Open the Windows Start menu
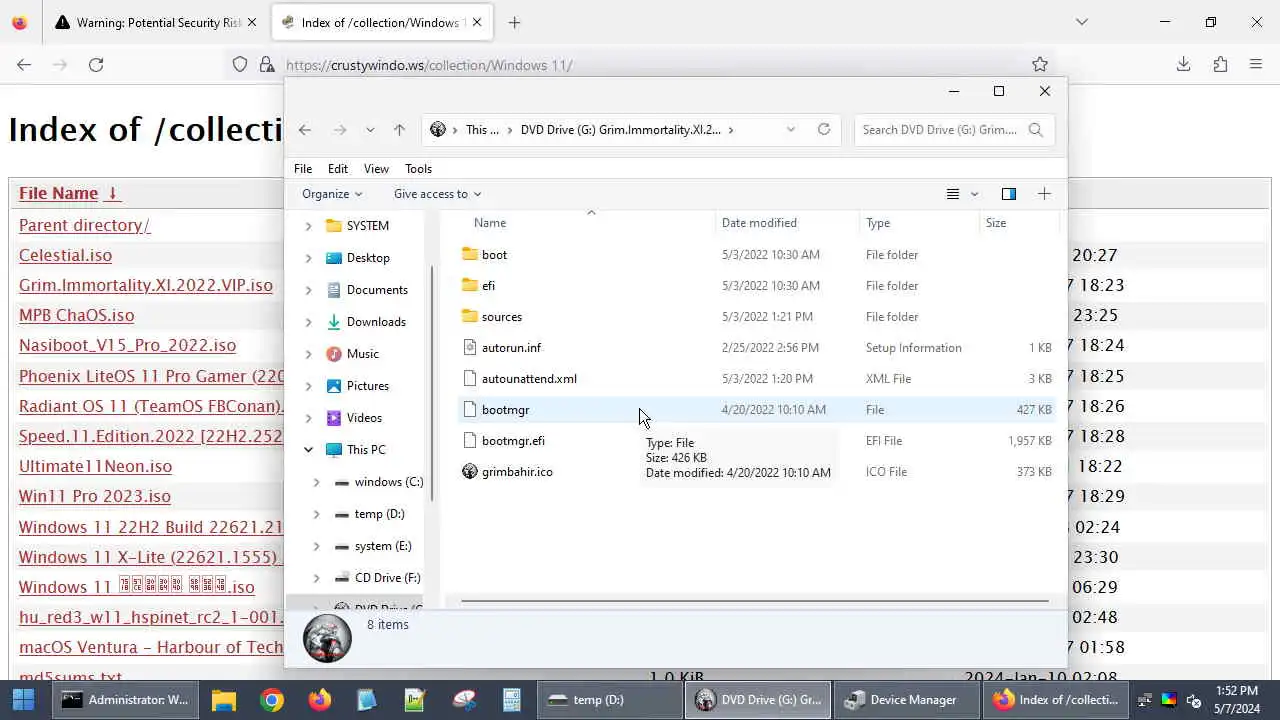This screenshot has width=1280, height=720. tap(23, 699)
